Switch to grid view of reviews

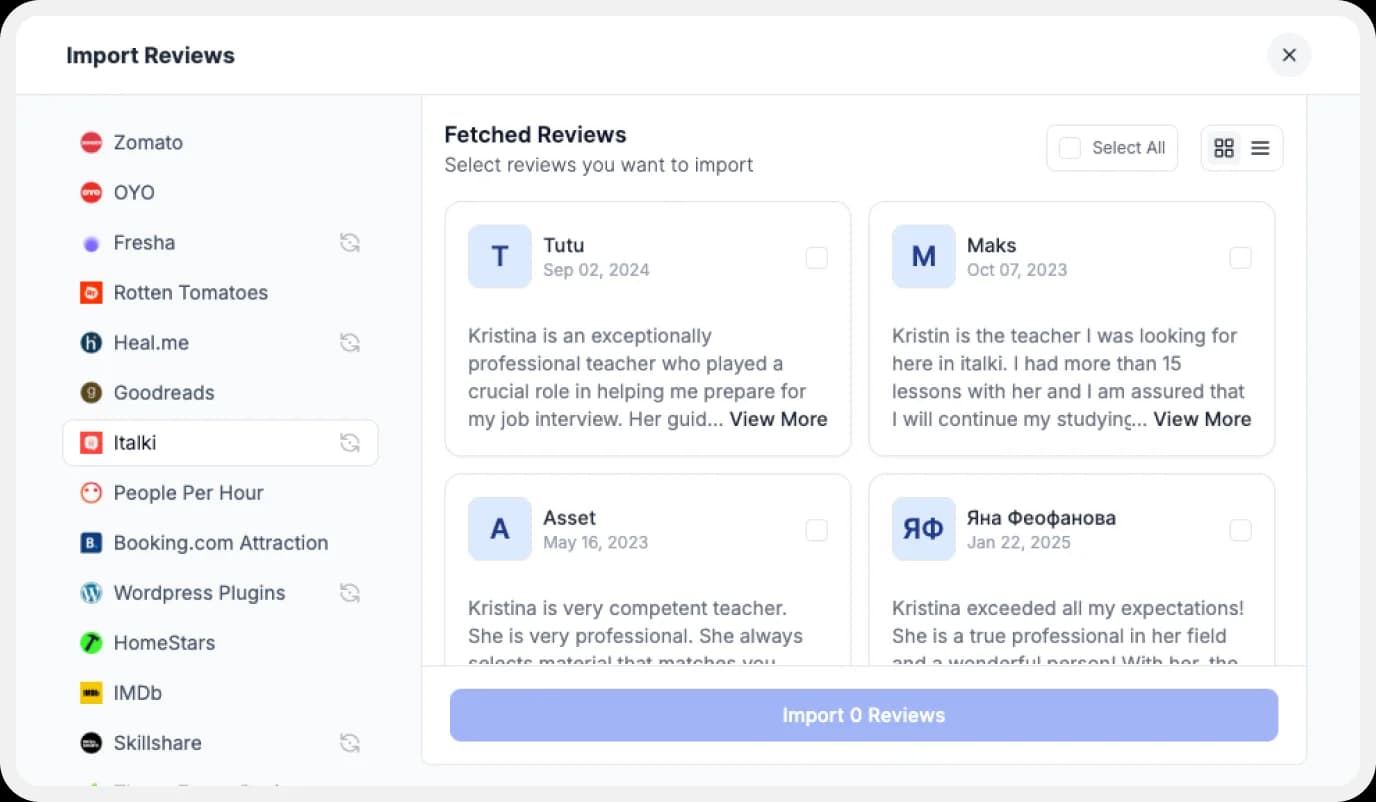(1223, 147)
